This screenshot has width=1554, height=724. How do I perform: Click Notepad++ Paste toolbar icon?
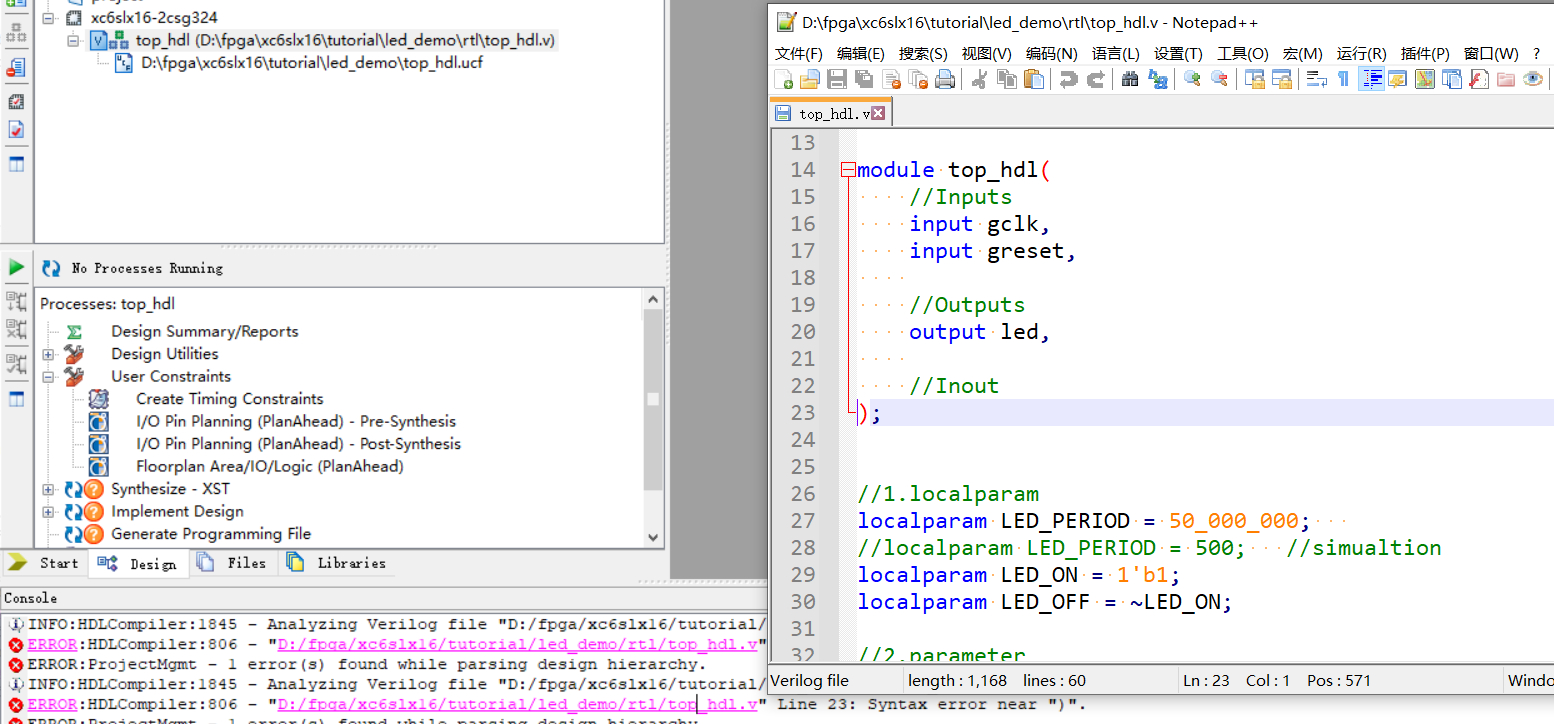click(1034, 80)
